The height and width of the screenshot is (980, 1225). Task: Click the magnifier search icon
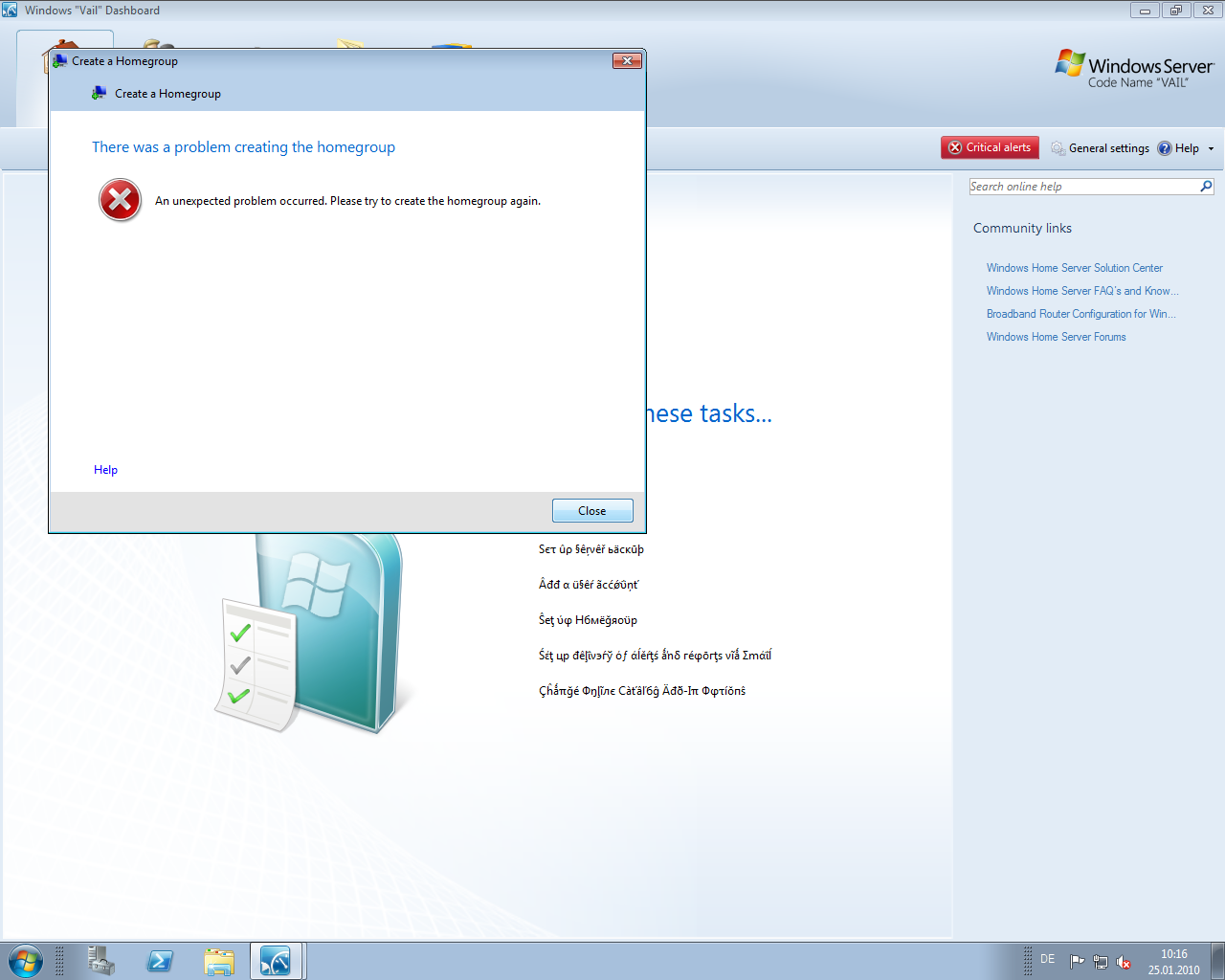click(1207, 187)
